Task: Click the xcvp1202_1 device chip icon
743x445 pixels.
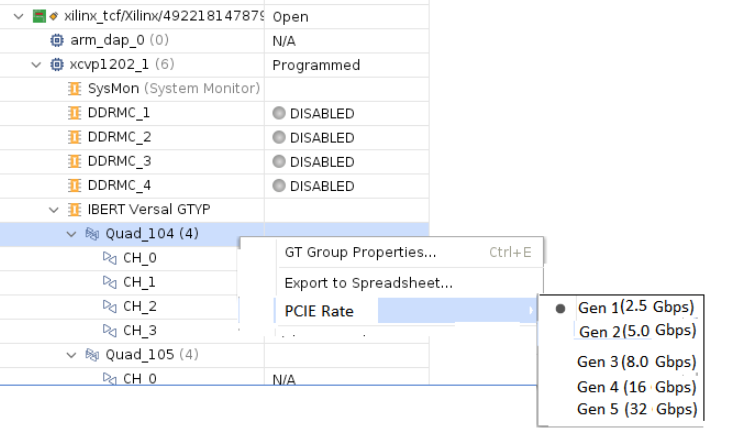Action: click(x=57, y=65)
